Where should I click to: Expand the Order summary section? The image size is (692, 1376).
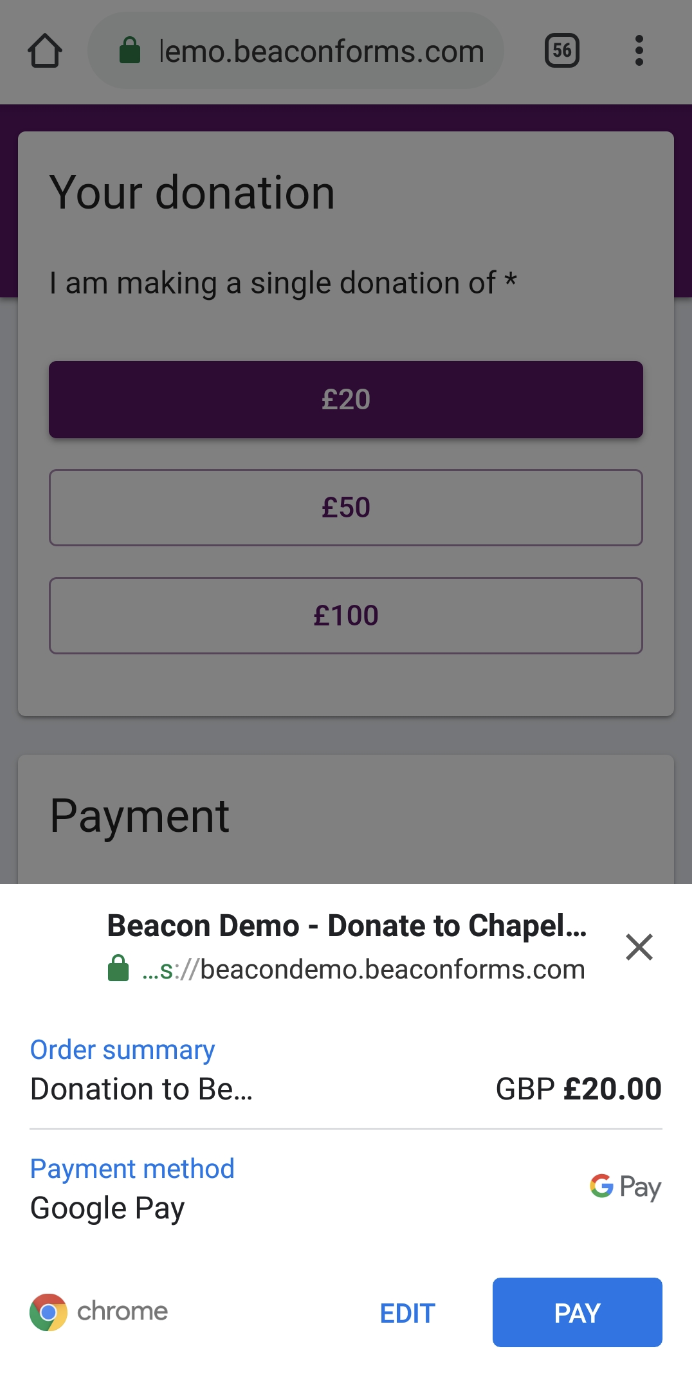click(x=122, y=1050)
